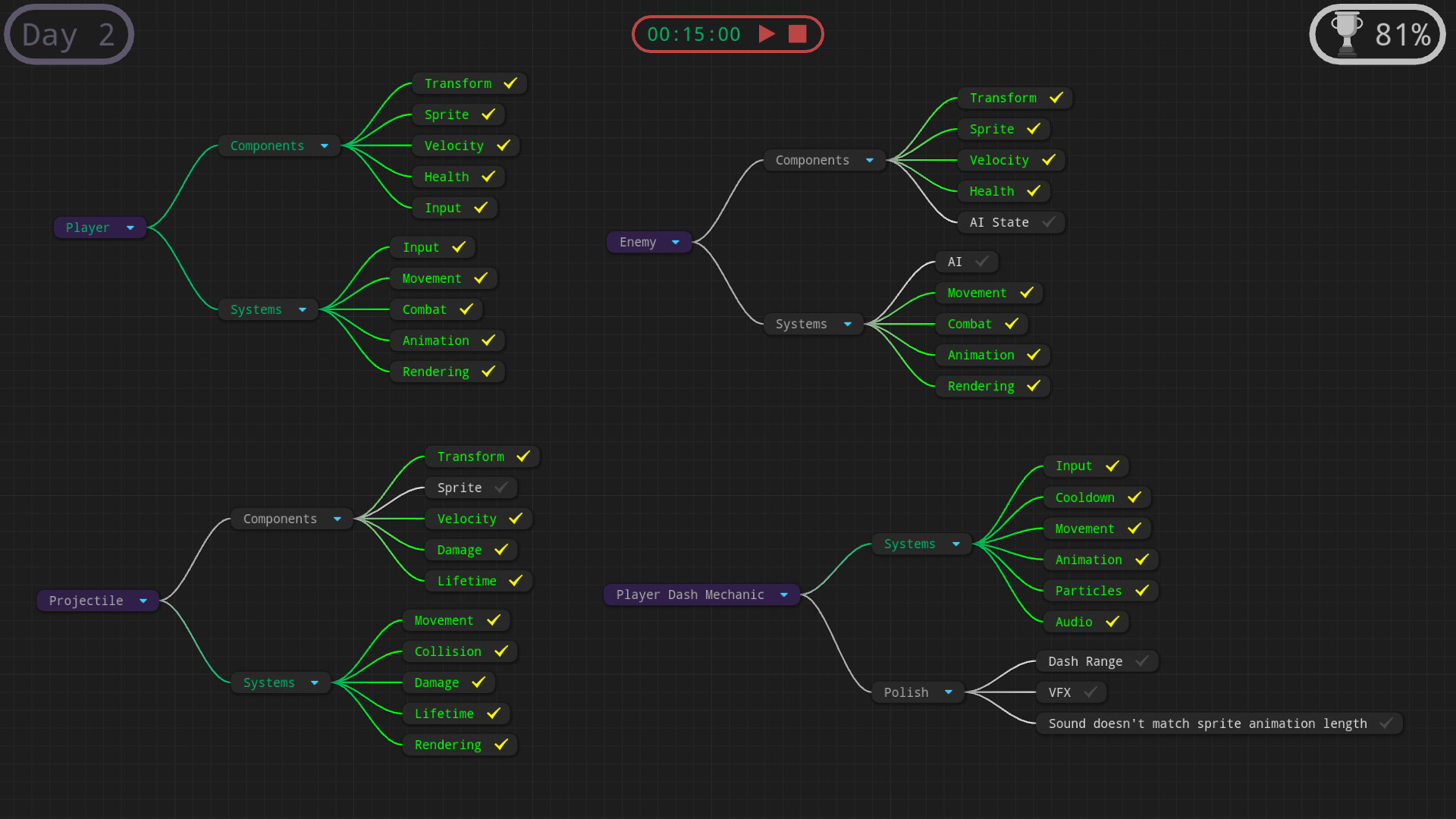This screenshot has height=819, width=1456.
Task: Click Projectile Rendering label
Action: pyautogui.click(x=447, y=745)
